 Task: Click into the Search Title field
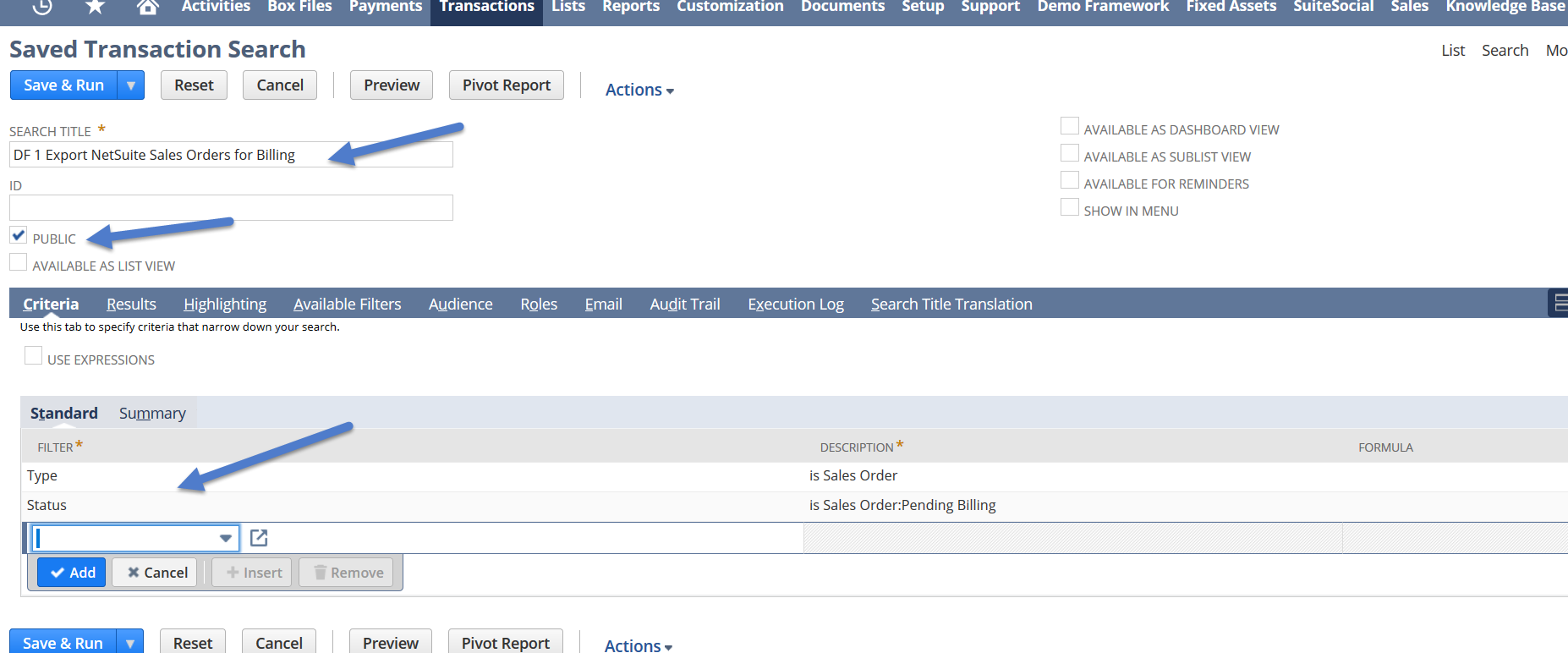pyautogui.click(x=231, y=155)
